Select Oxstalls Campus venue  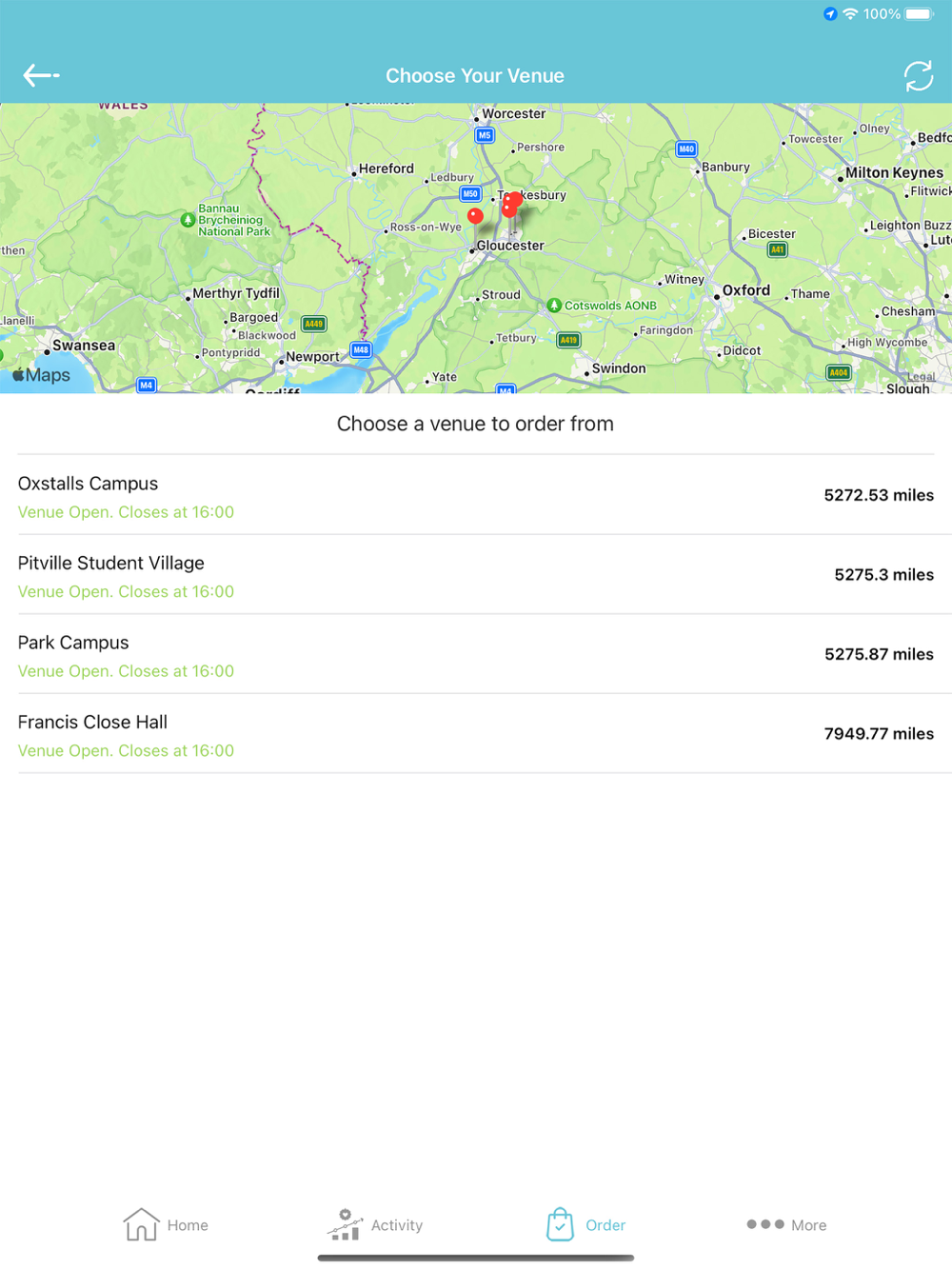coord(476,495)
